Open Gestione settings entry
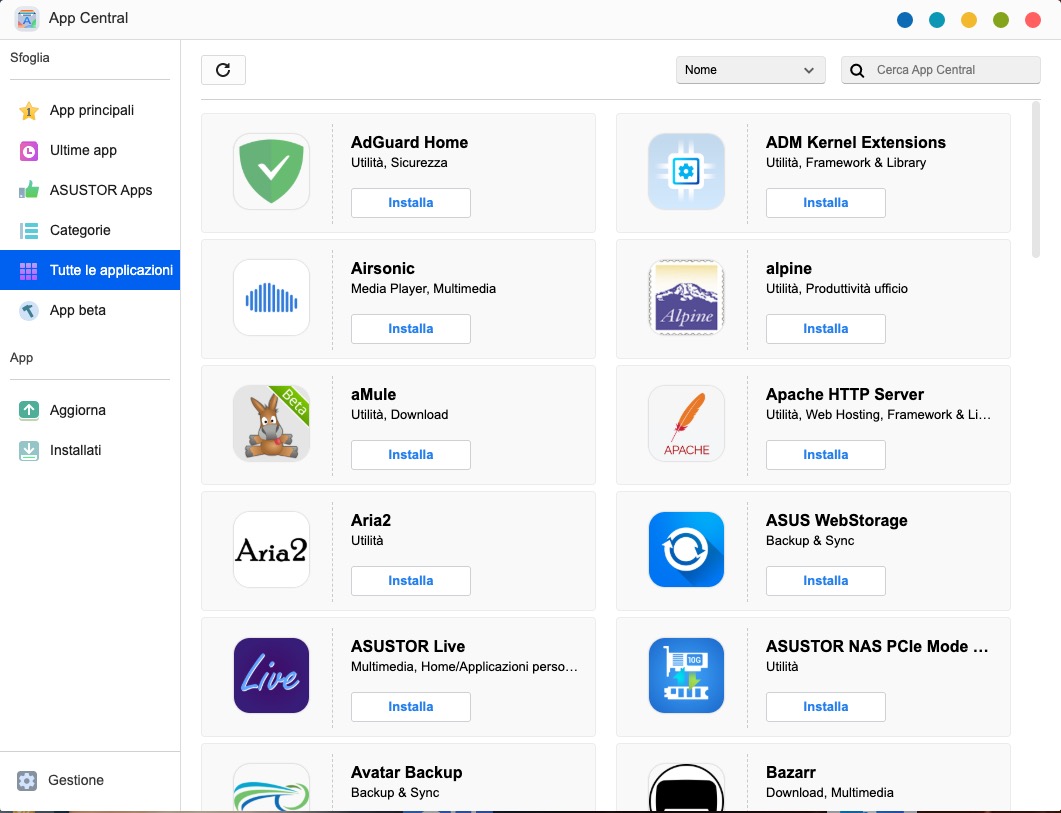The height and width of the screenshot is (813, 1061). point(90,781)
